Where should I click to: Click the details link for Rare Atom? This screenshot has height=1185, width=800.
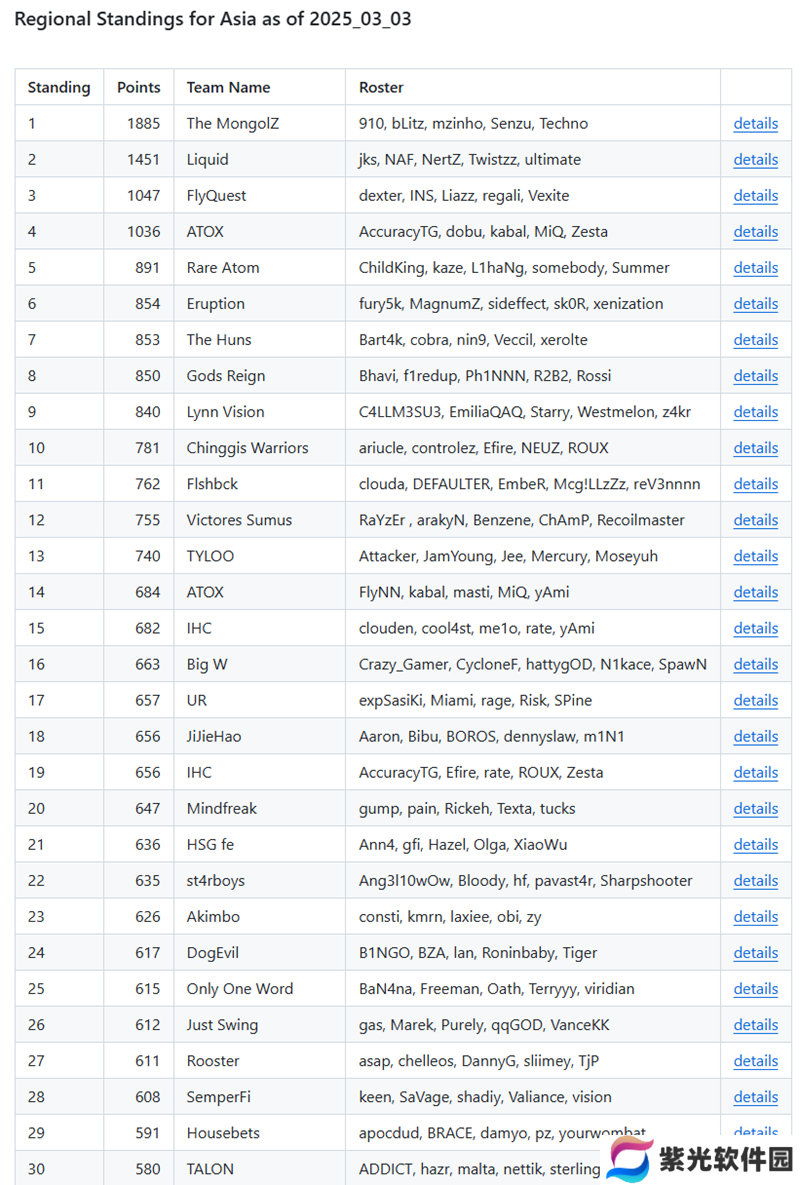point(755,268)
